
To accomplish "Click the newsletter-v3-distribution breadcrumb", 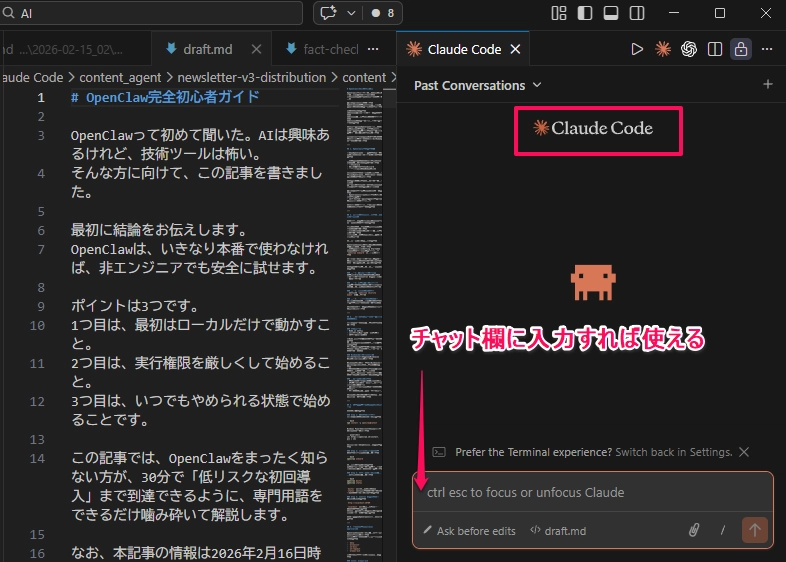I will coord(252,78).
